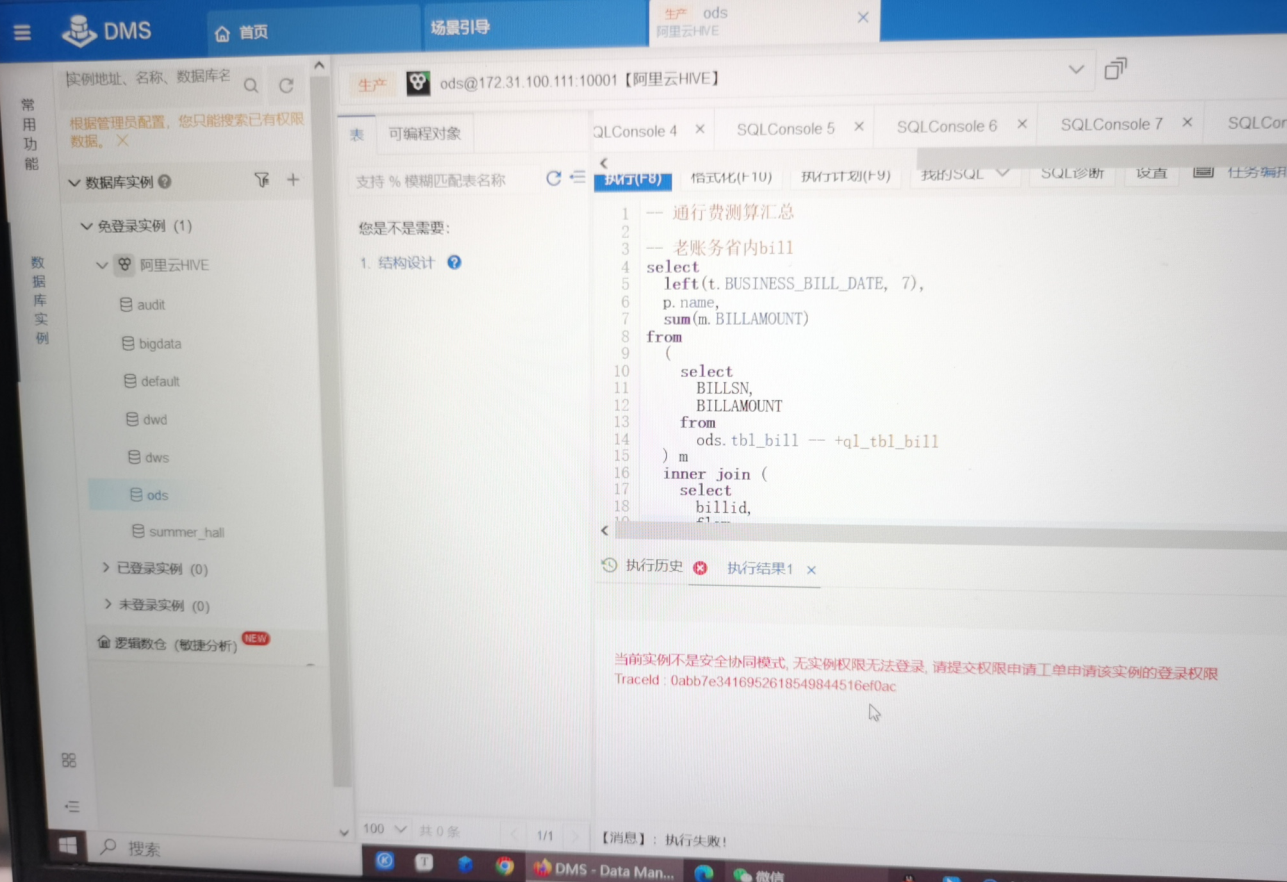Switch to the 首页 tab
The width and height of the screenshot is (1287, 882).
coord(242,32)
